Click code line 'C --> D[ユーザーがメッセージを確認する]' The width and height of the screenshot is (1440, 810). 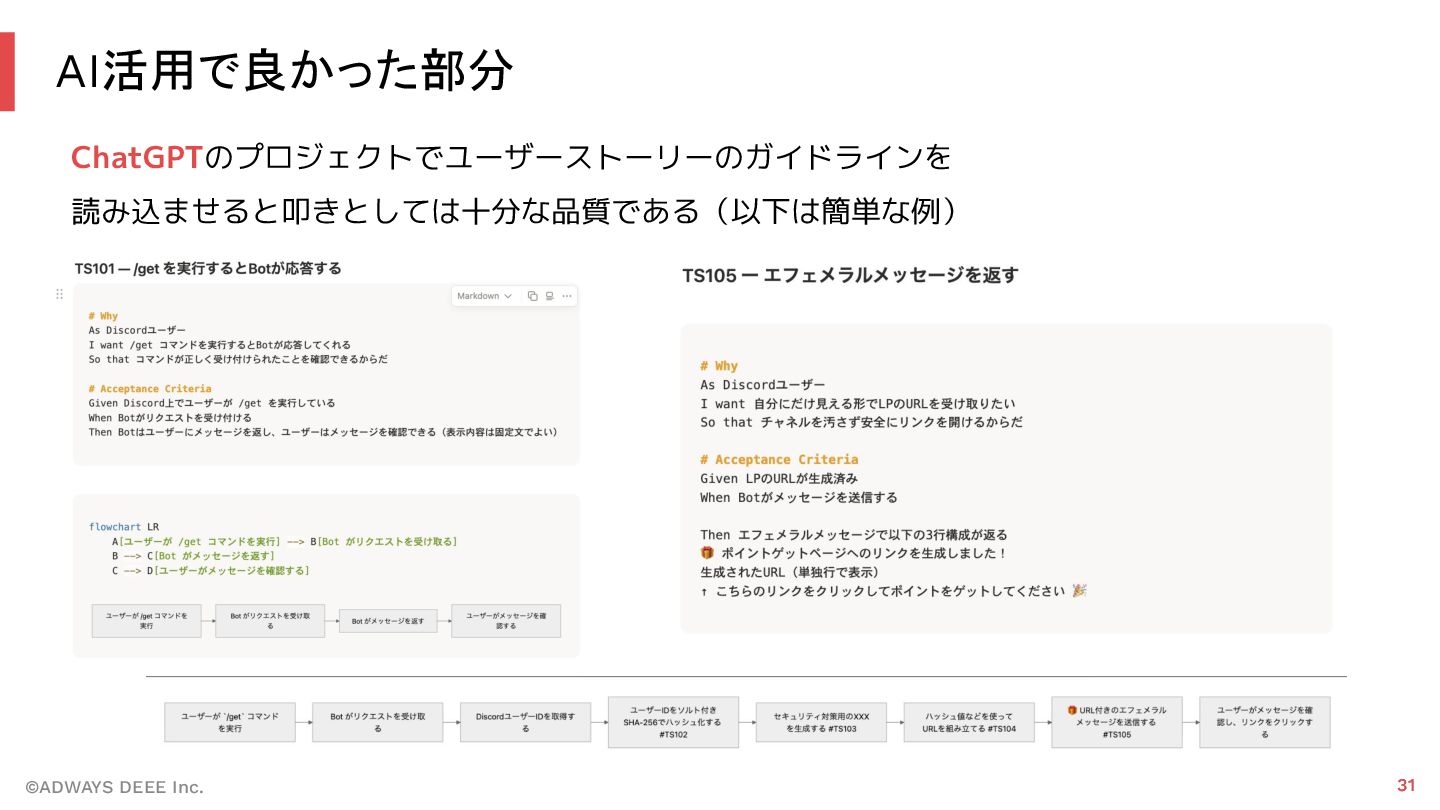(x=211, y=571)
